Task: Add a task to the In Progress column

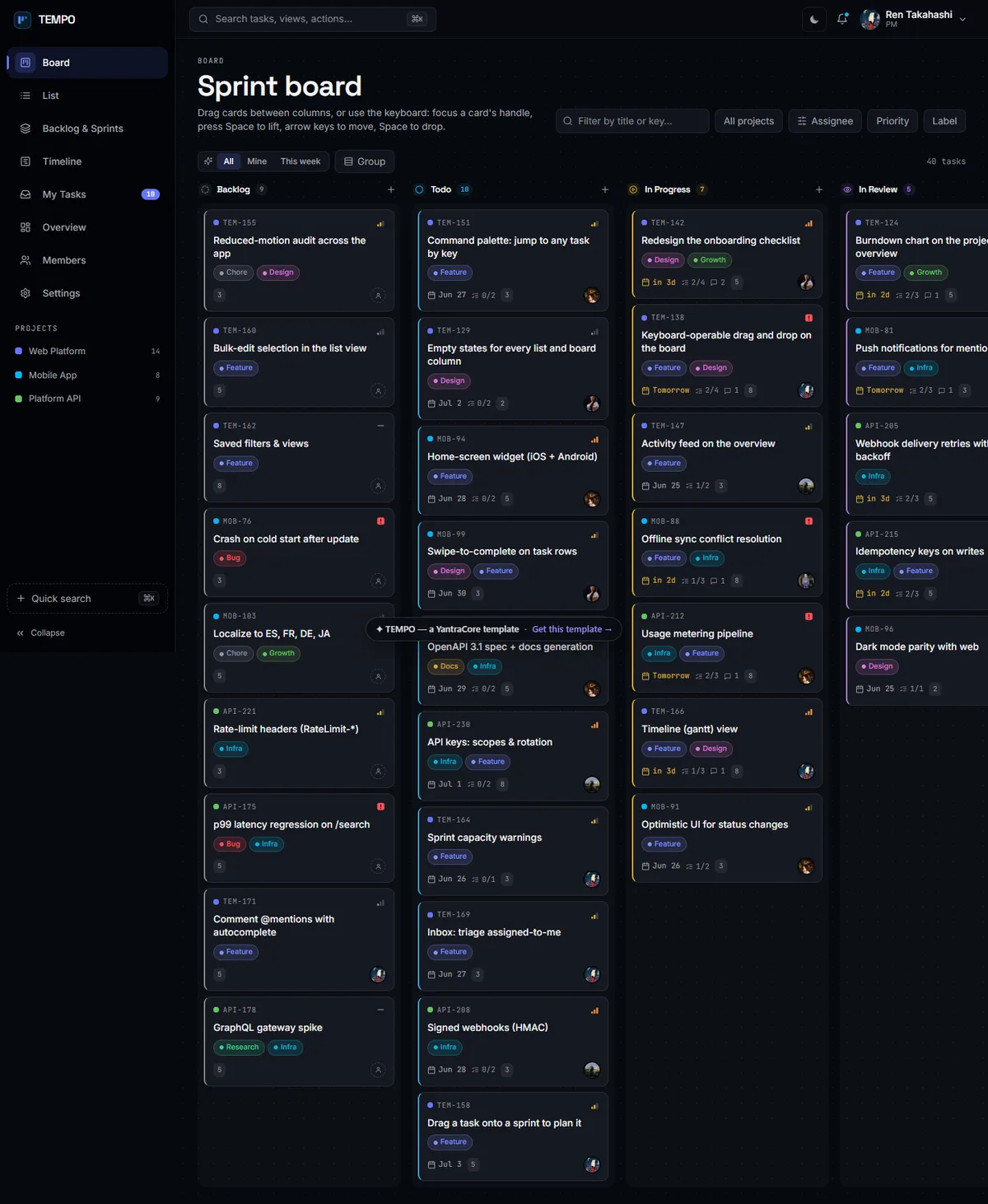Action: coord(819,189)
